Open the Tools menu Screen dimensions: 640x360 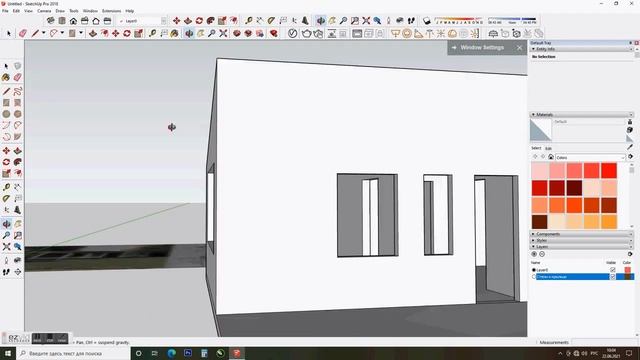73,11
